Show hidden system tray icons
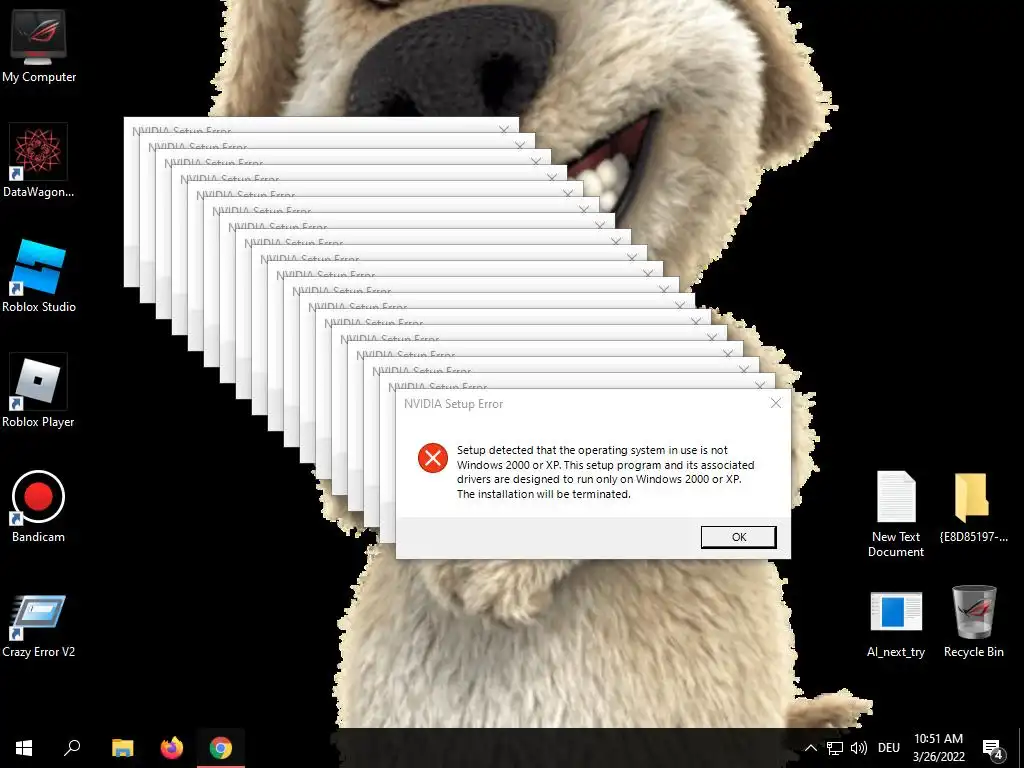 pos(810,748)
